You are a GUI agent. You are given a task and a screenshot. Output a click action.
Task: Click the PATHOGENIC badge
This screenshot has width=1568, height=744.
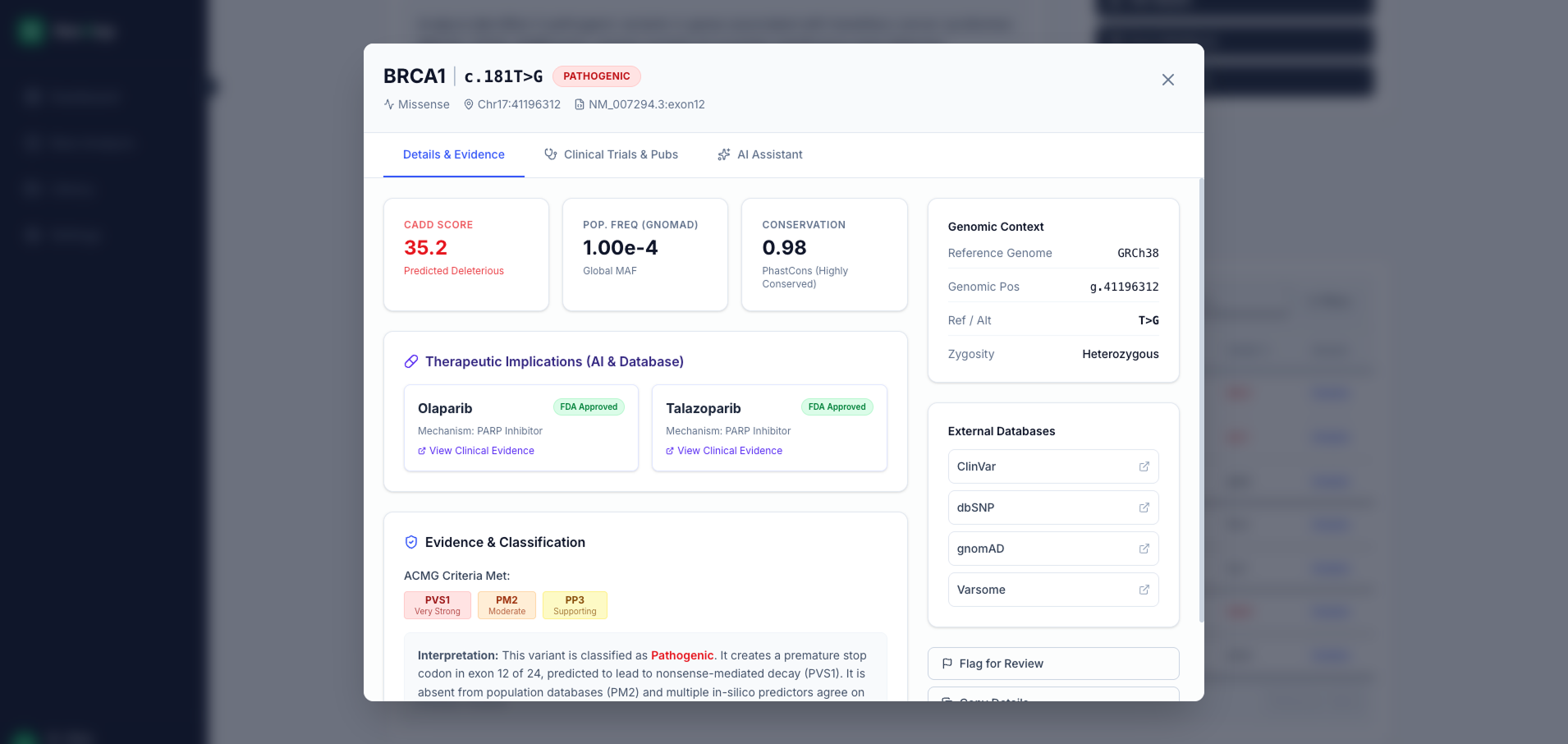pos(597,76)
